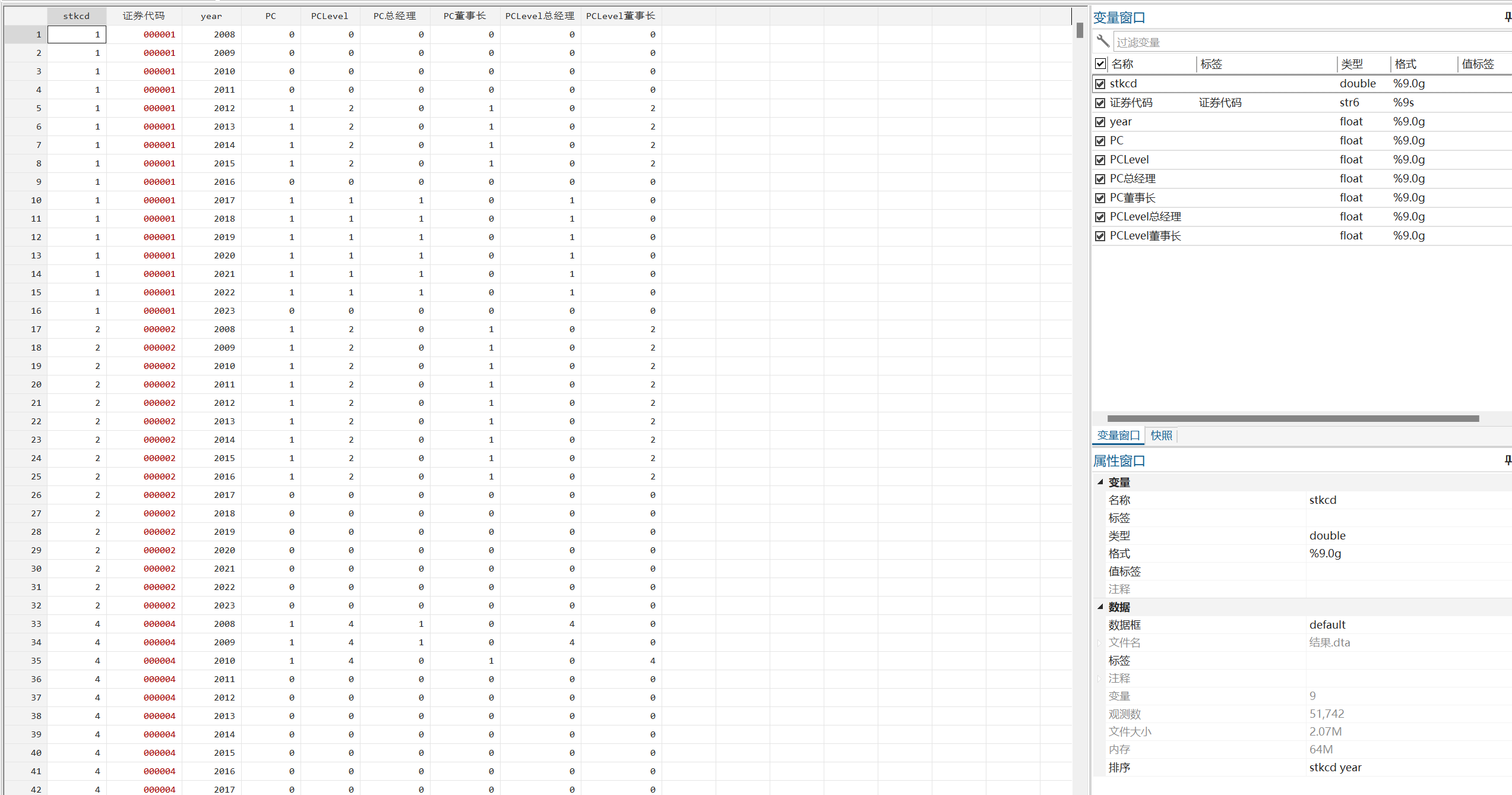Click the data grid vertical scrollbar thumb
This screenshot has height=795, width=1512.
point(1080,30)
